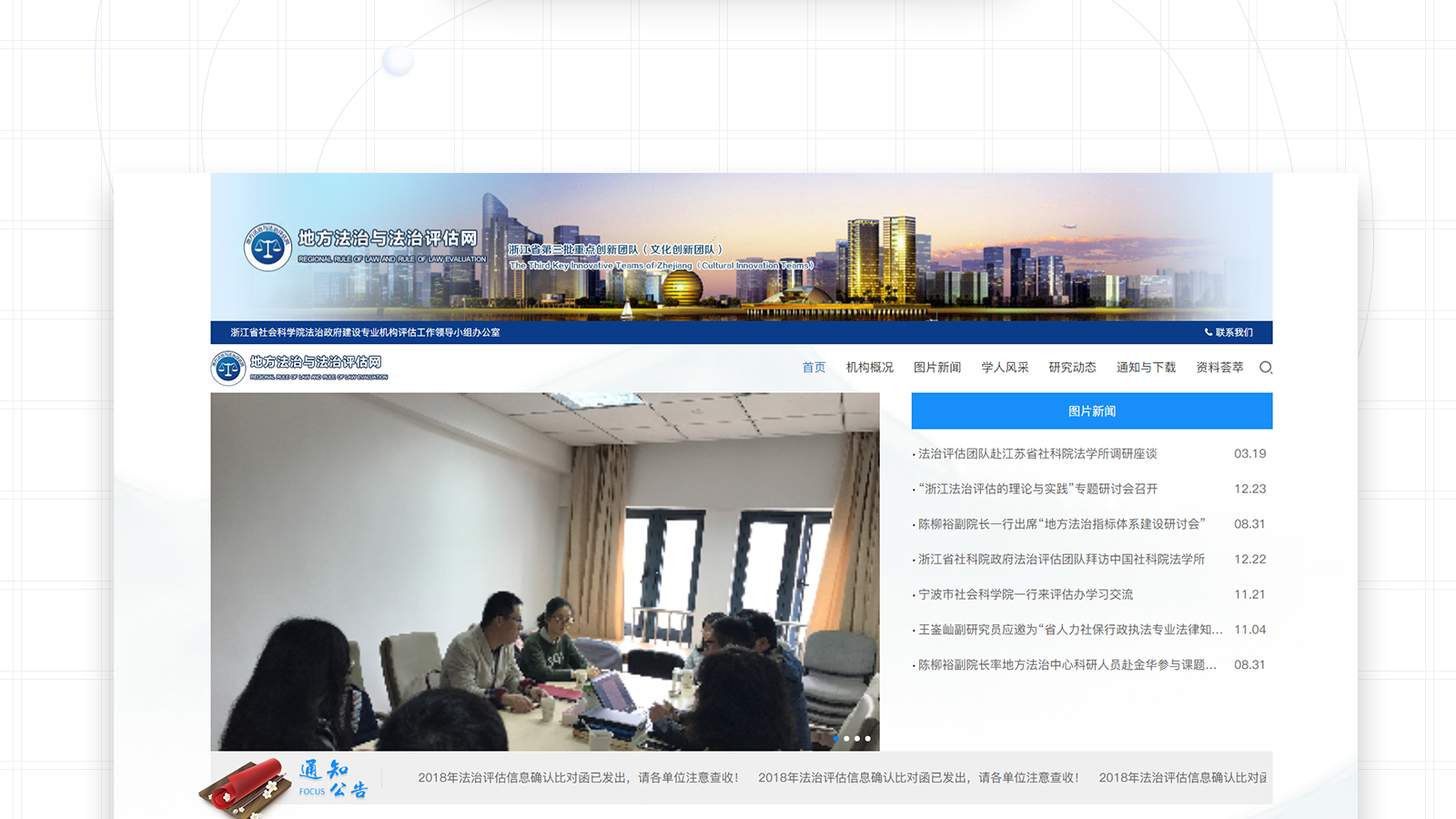Open the 机构概况 menu item
This screenshot has width=1456, height=819.
pyautogui.click(x=869, y=368)
